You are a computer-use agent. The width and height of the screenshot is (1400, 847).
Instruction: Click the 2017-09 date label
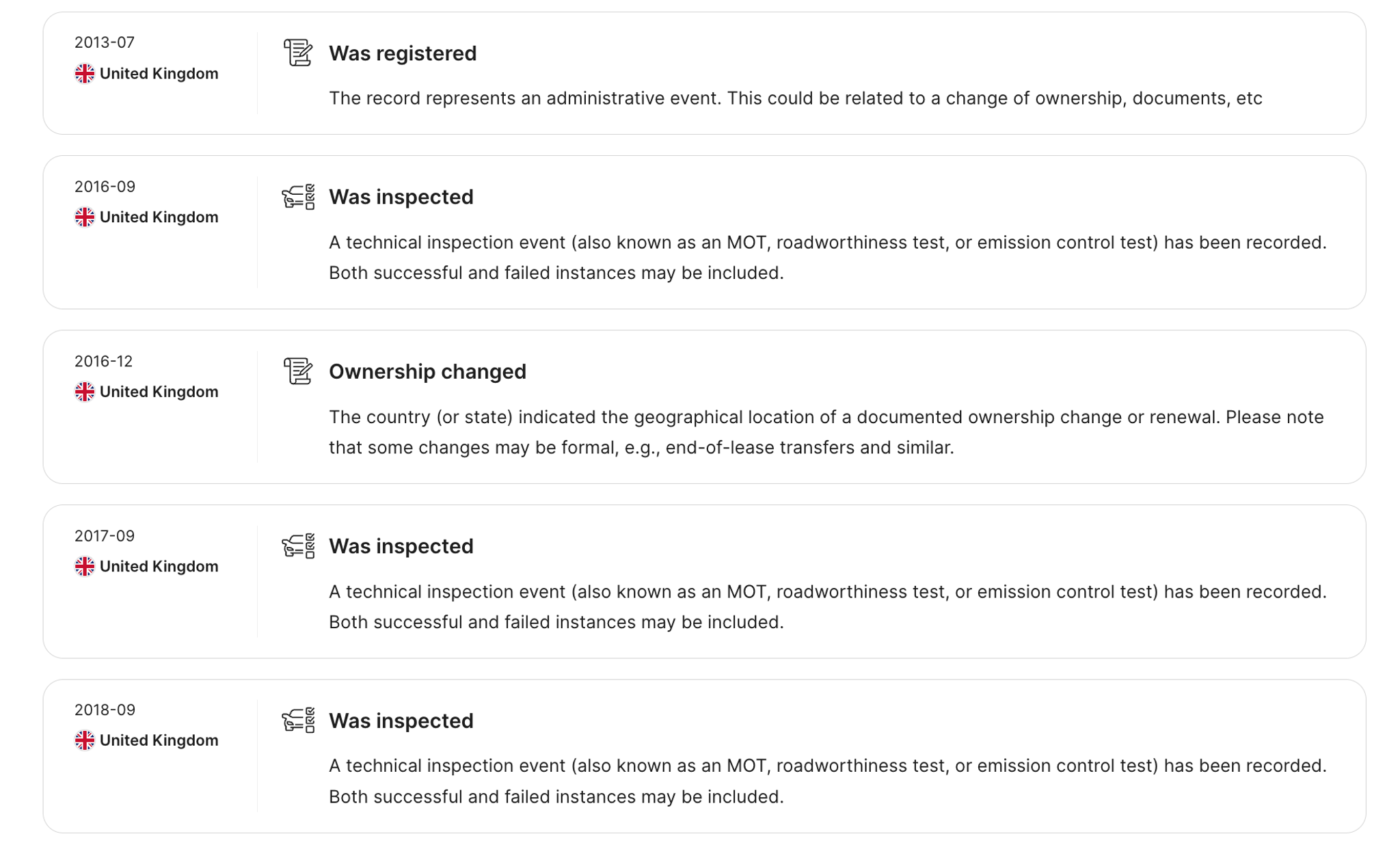coord(105,536)
